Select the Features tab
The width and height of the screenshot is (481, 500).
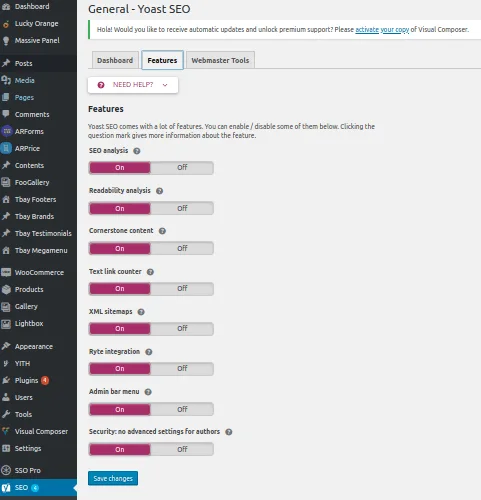pos(162,60)
